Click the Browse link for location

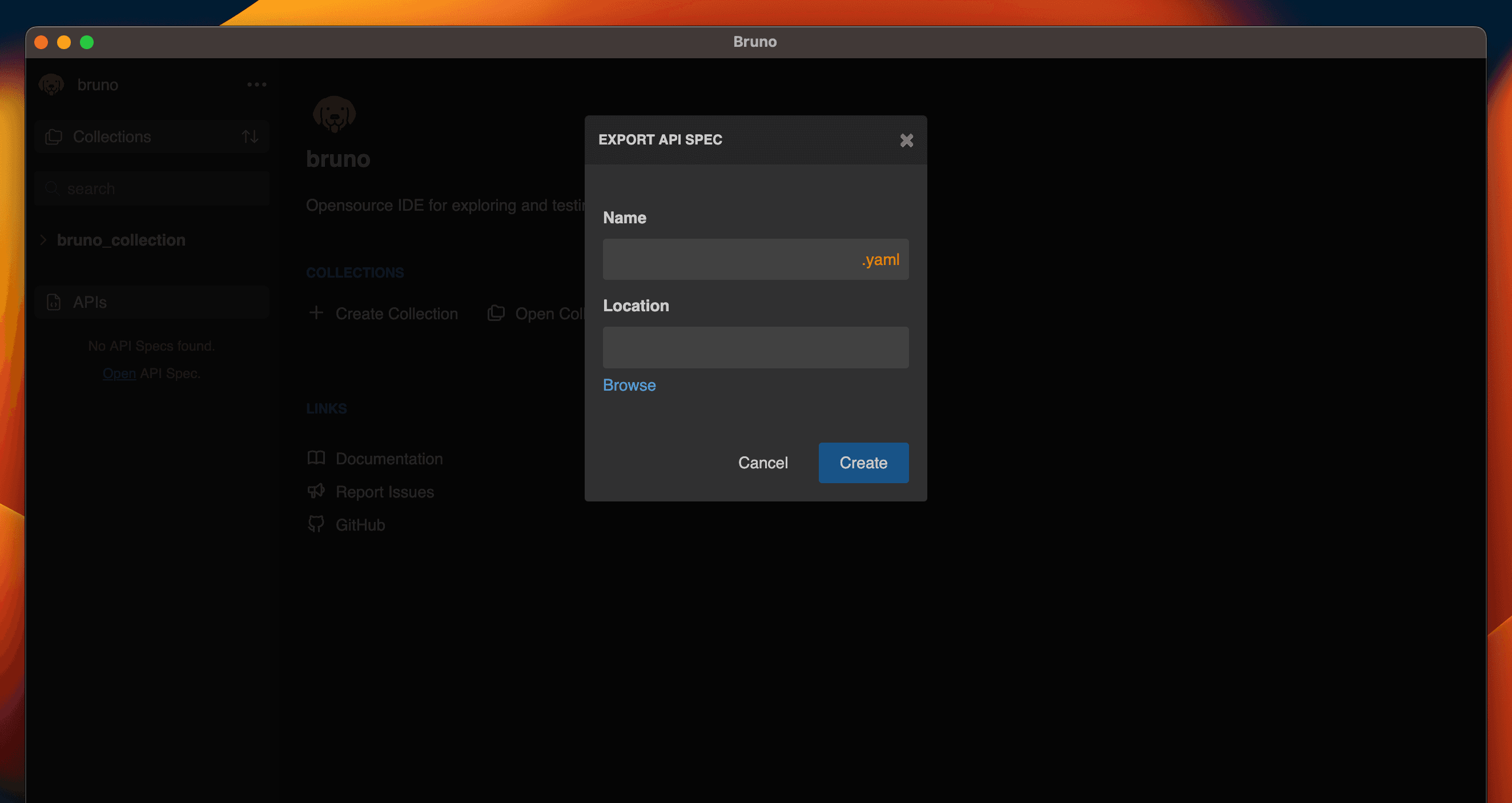629,385
